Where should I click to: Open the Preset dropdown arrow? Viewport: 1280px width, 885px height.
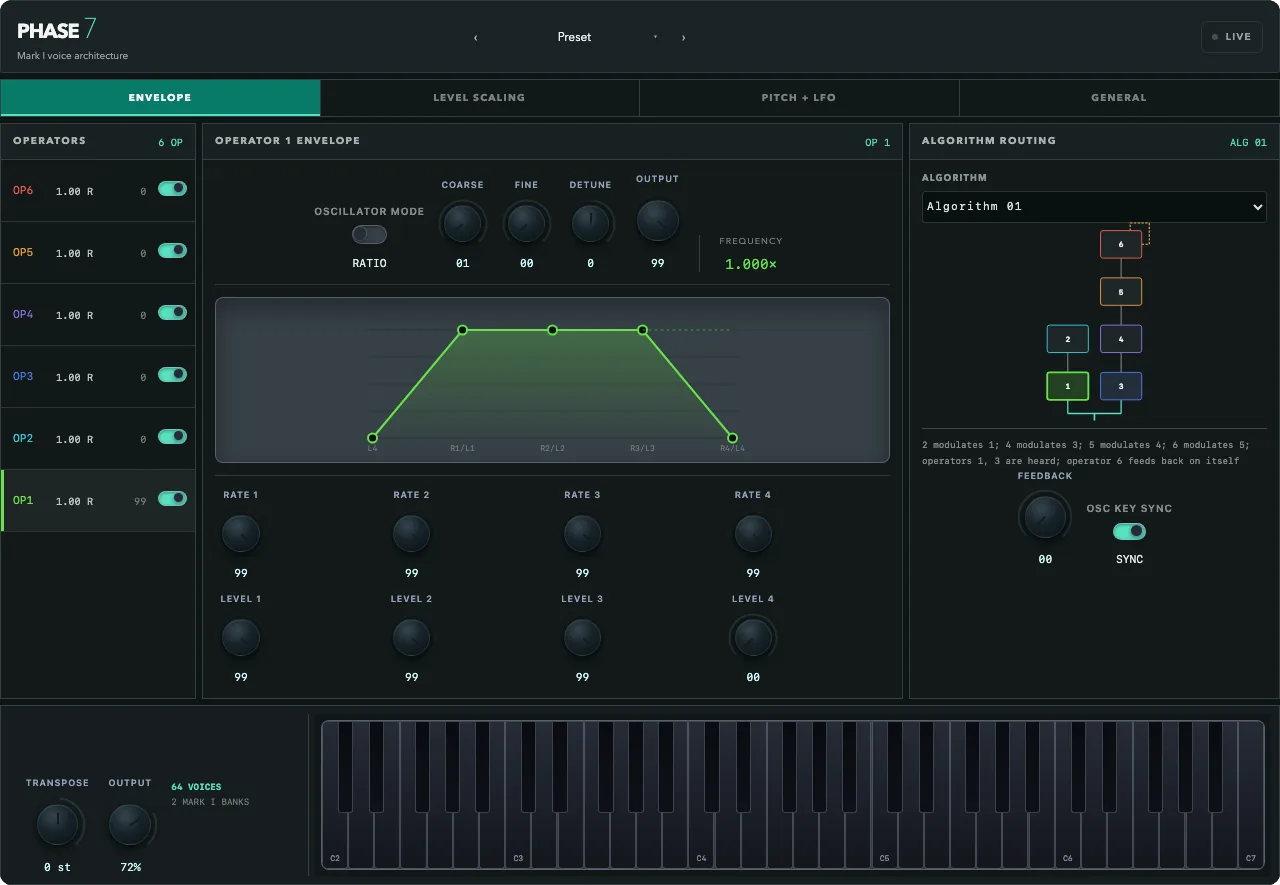[655, 37]
